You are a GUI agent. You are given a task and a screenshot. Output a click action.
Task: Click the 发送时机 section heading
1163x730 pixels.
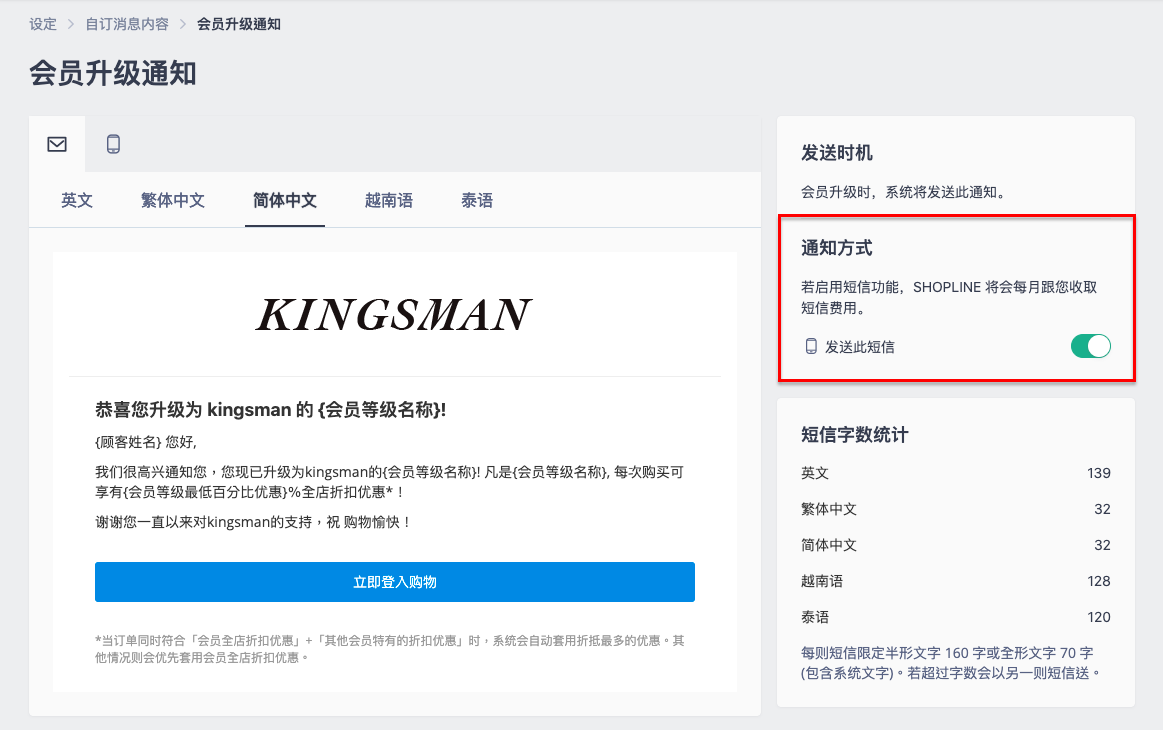click(x=837, y=153)
